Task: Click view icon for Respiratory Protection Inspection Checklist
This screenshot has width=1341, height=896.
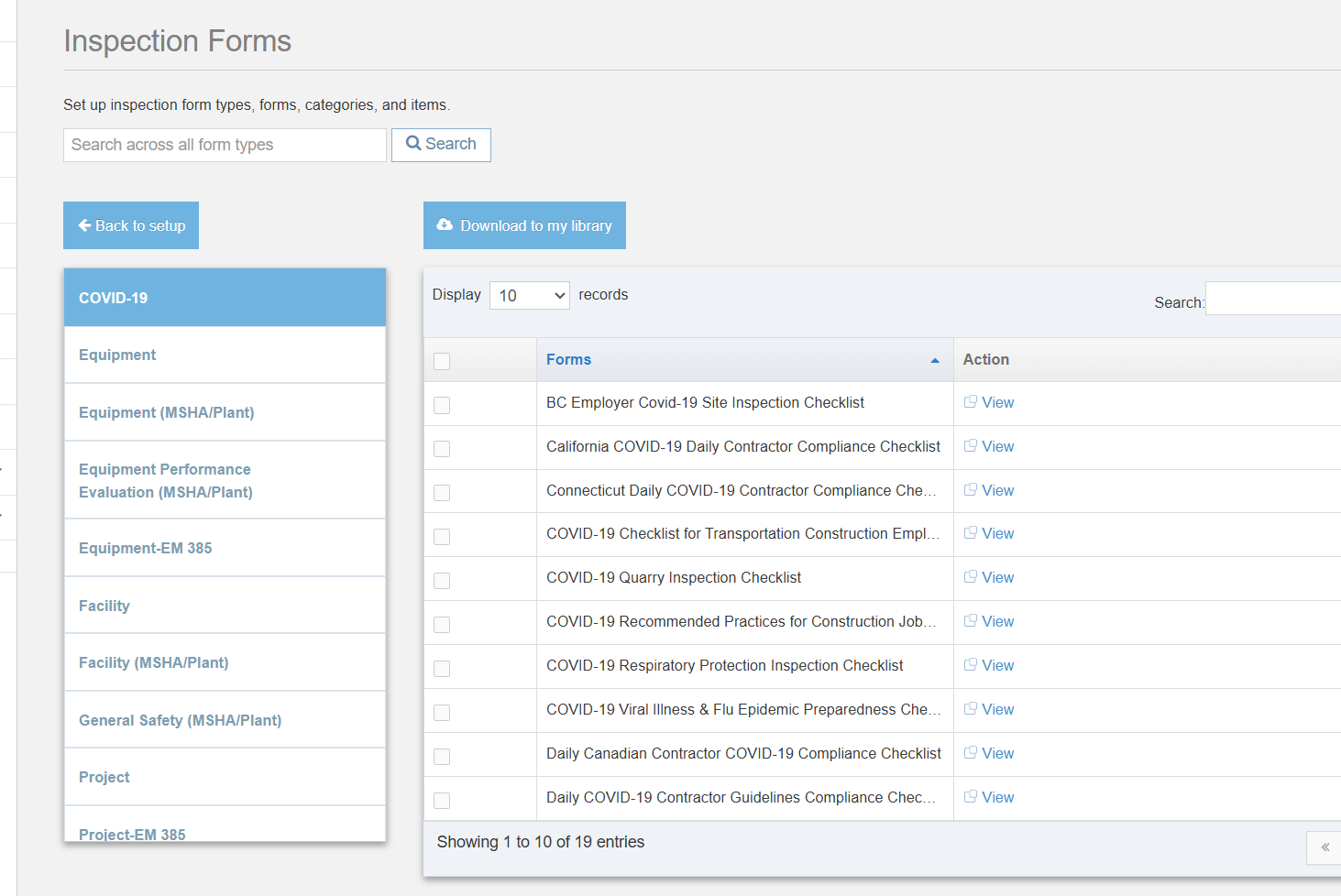Action: [x=970, y=665]
